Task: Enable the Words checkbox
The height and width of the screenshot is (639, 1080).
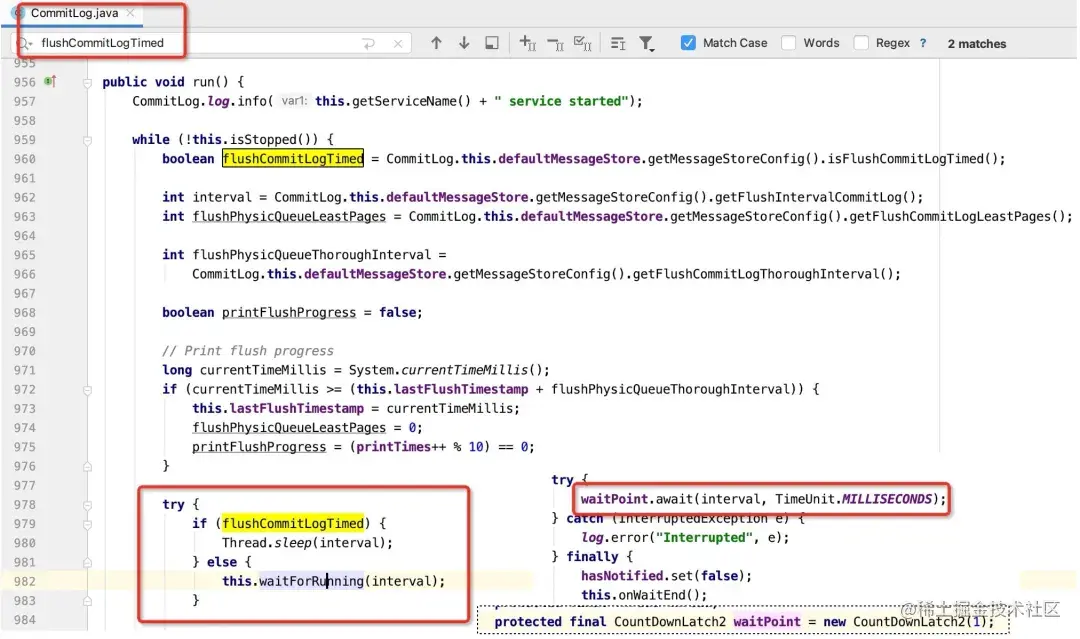Action: [x=789, y=43]
